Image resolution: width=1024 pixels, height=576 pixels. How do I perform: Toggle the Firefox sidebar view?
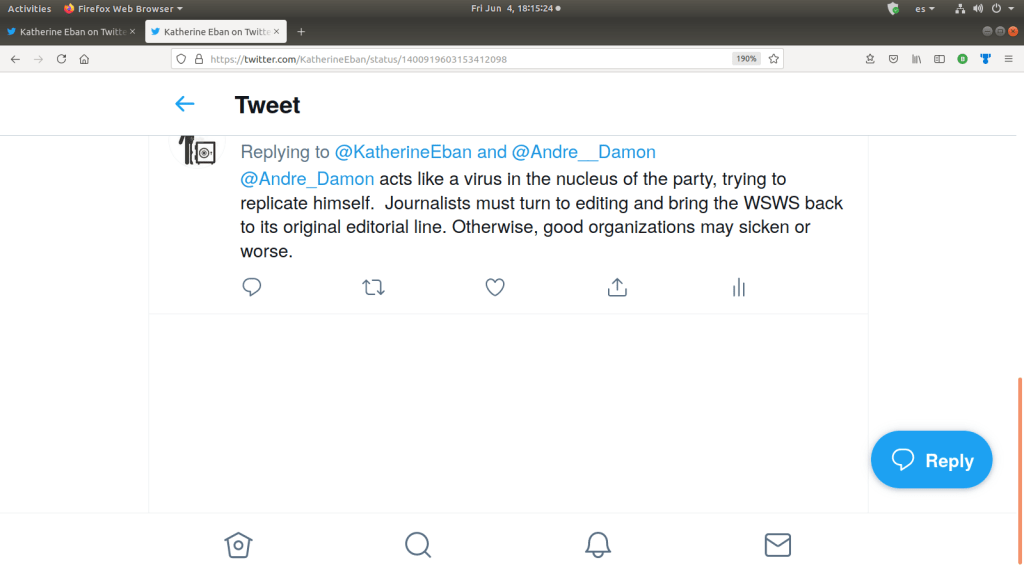pyautogui.click(x=939, y=59)
